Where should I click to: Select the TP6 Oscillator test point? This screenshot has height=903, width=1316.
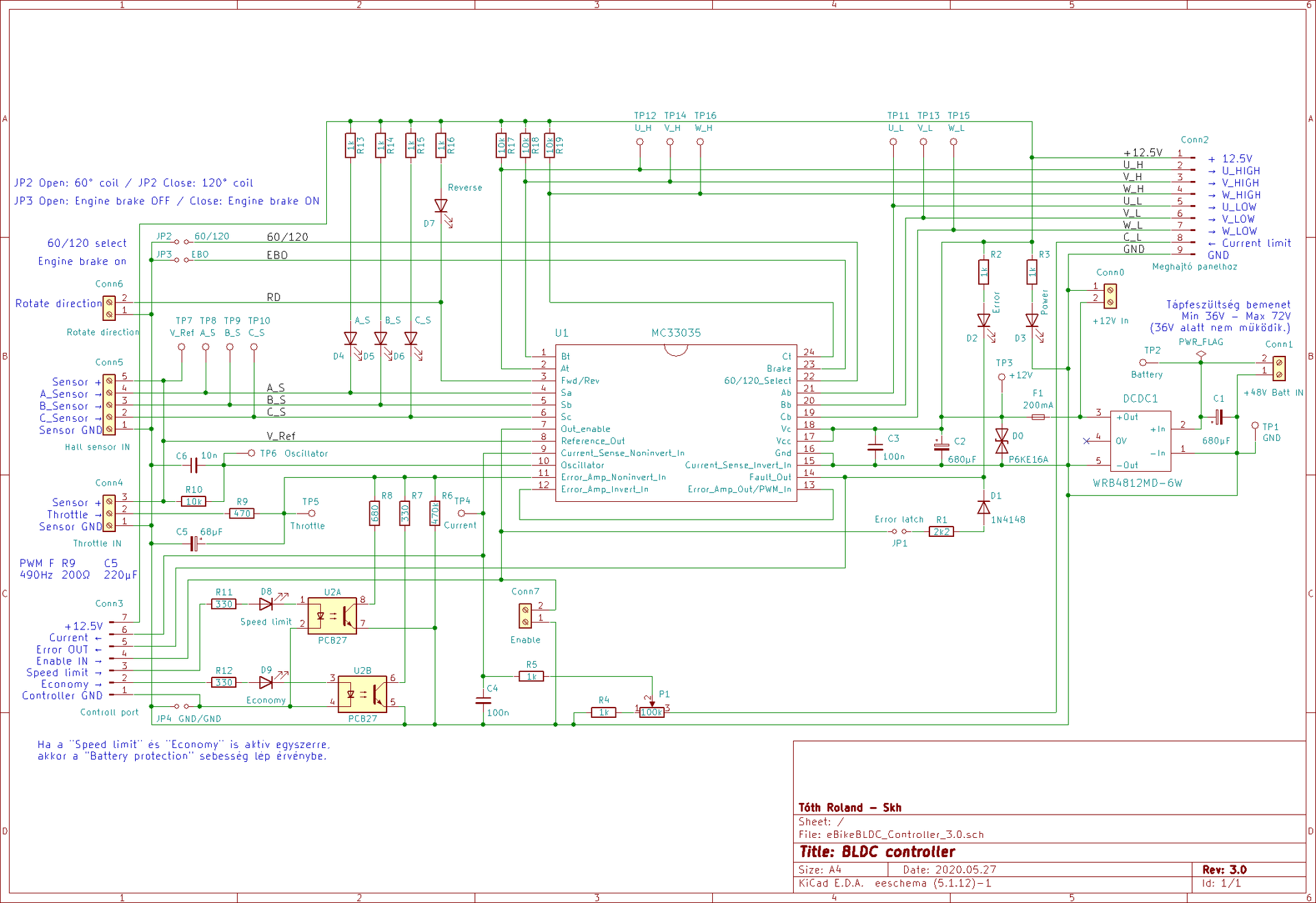pos(251,453)
